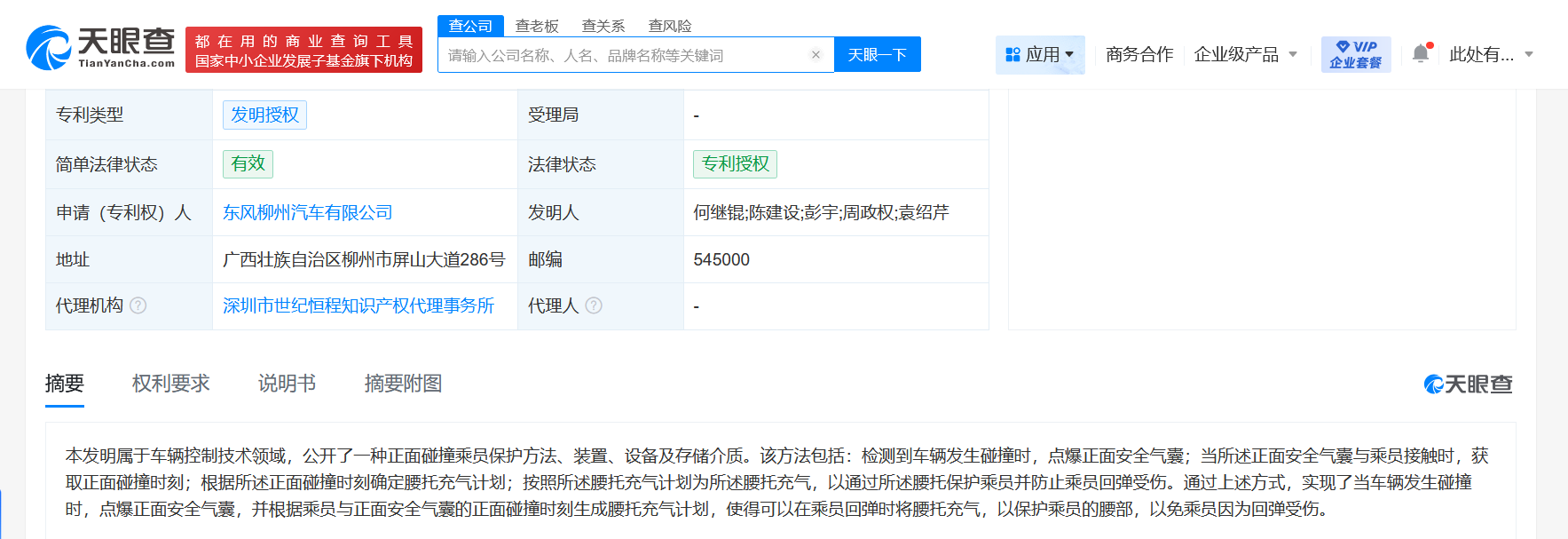Click the 简单法律状态 label cell
This screenshot has height=539, width=1568.
(130, 164)
